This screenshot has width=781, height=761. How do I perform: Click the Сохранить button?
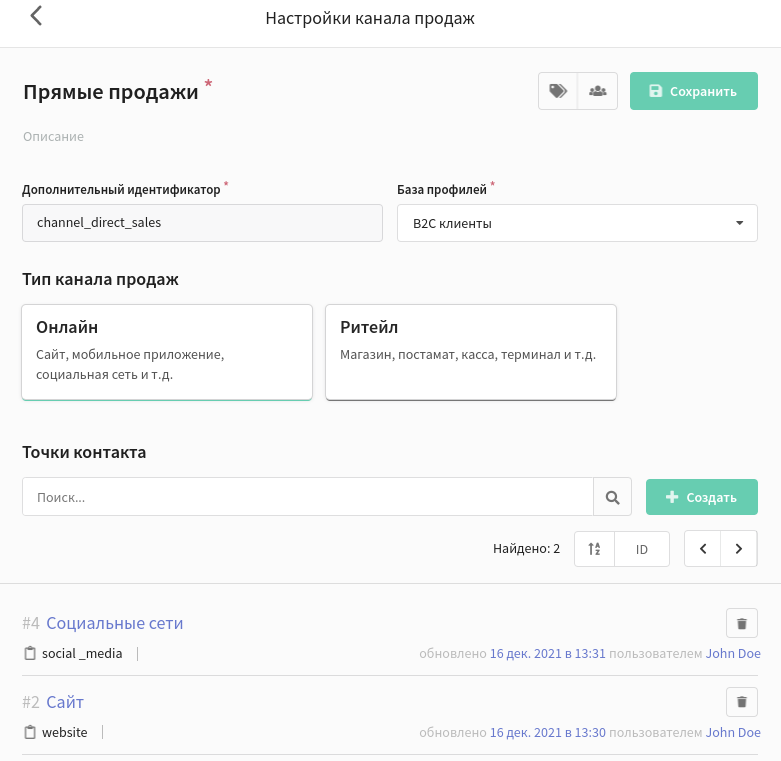coord(694,91)
